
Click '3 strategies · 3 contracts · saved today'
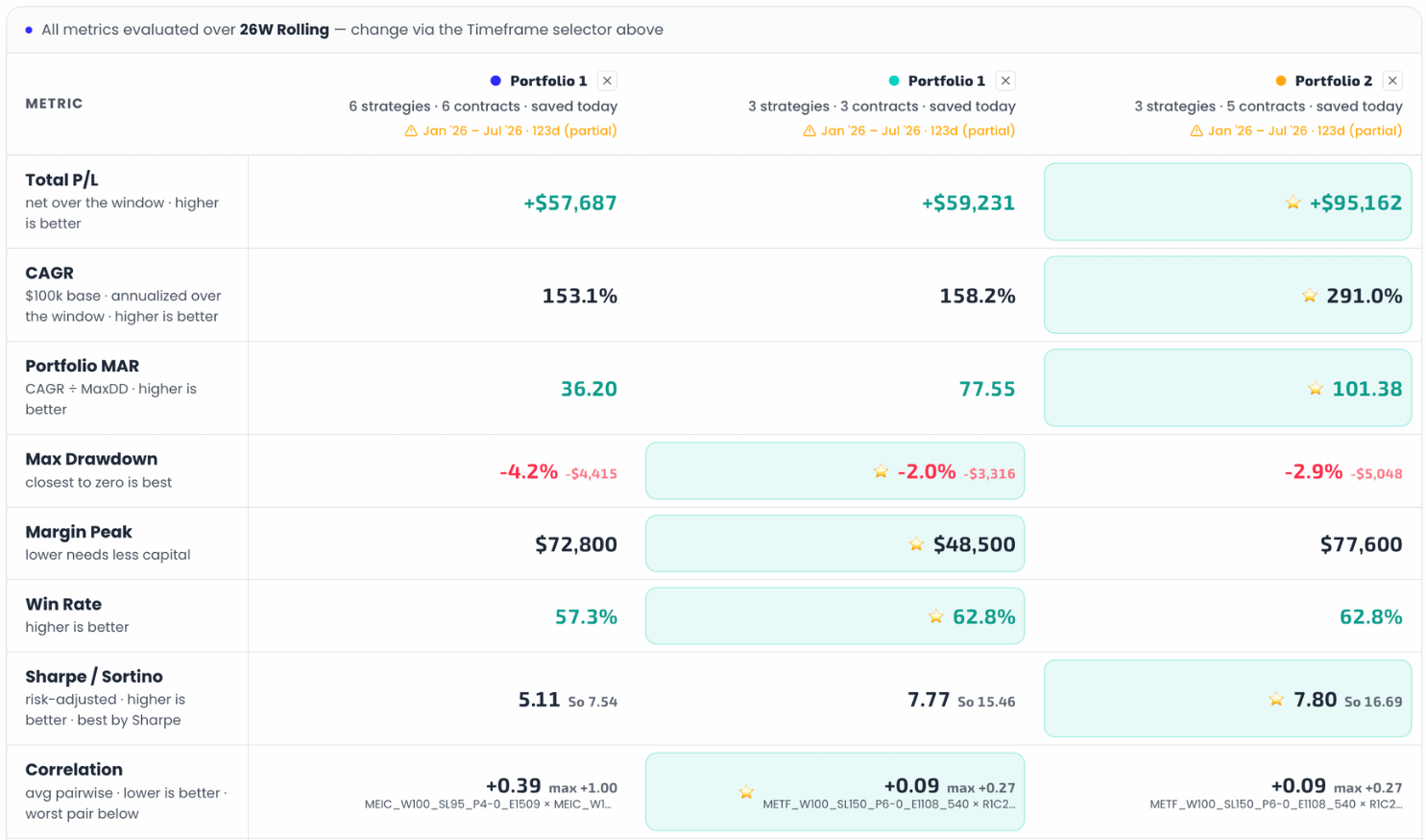pyautogui.click(x=882, y=107)
